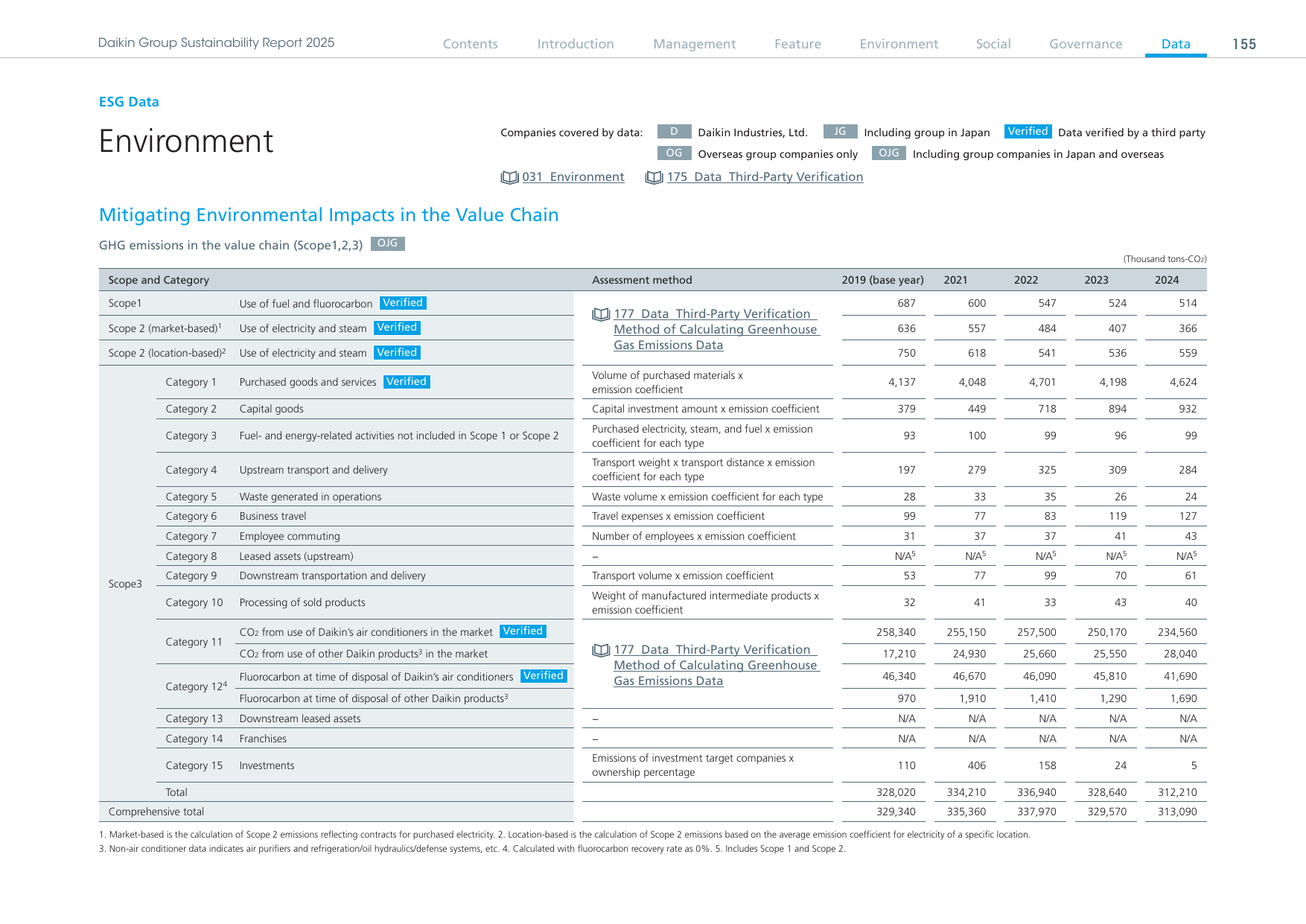Click the 2024 comprehensive total 313,090
Viewport: 1306px width, 924px height.
click(1177, 812)
